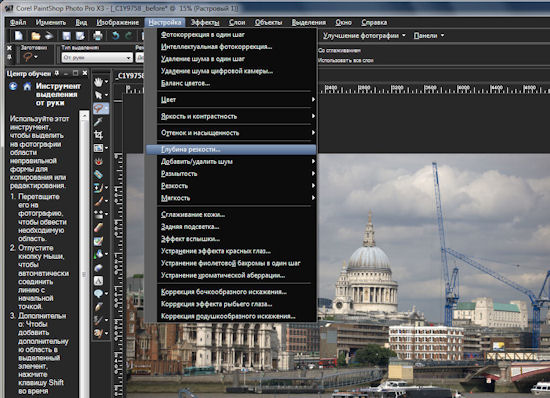Screen dimensions: 550x398
Task: Choose 'Глубина резкости...' menu entry
Action: (231, 149)
